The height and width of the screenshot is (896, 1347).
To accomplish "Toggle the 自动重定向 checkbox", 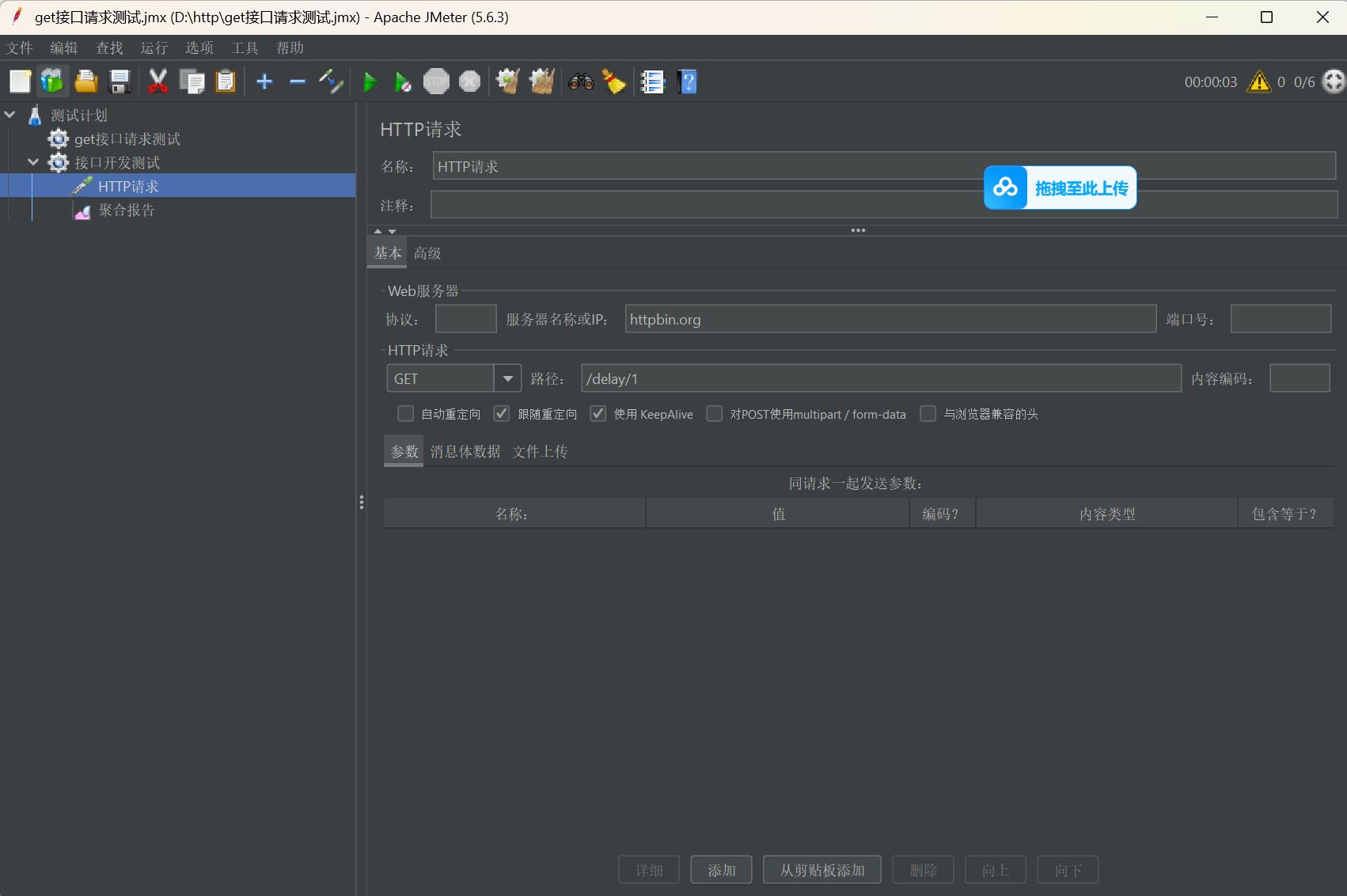I will [405, 414].
